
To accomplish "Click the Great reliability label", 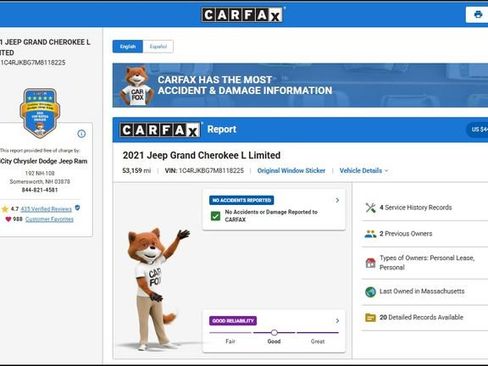I will click(x=317, y=341).
